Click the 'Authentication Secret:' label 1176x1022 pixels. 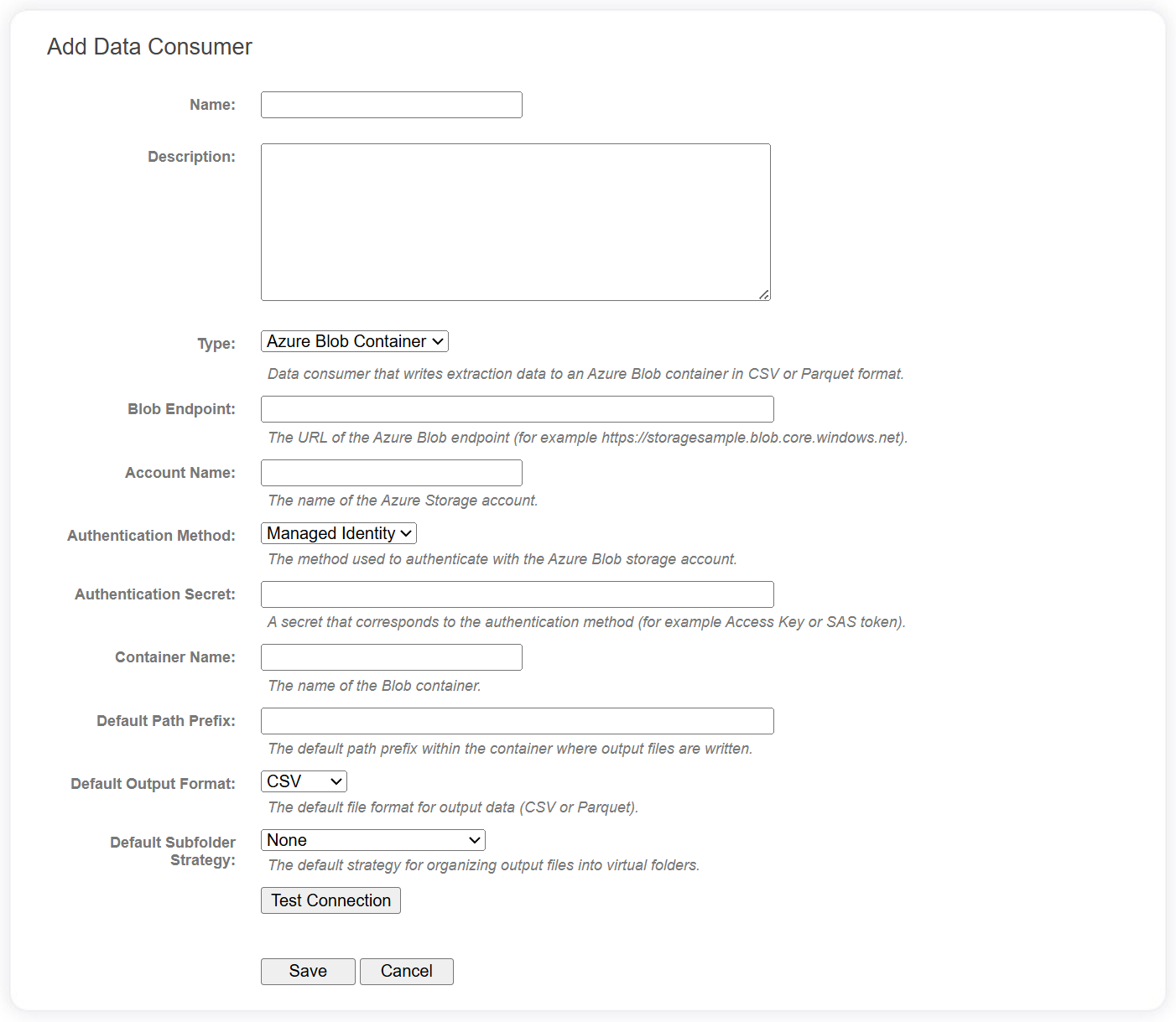coord(155,594)
